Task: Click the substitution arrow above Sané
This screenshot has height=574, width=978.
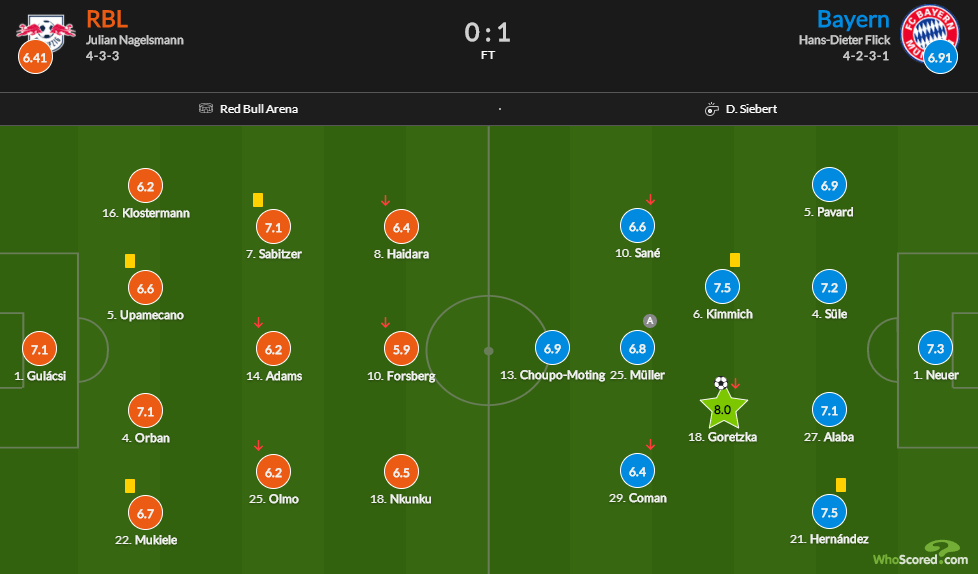Action: coord(651,200)
